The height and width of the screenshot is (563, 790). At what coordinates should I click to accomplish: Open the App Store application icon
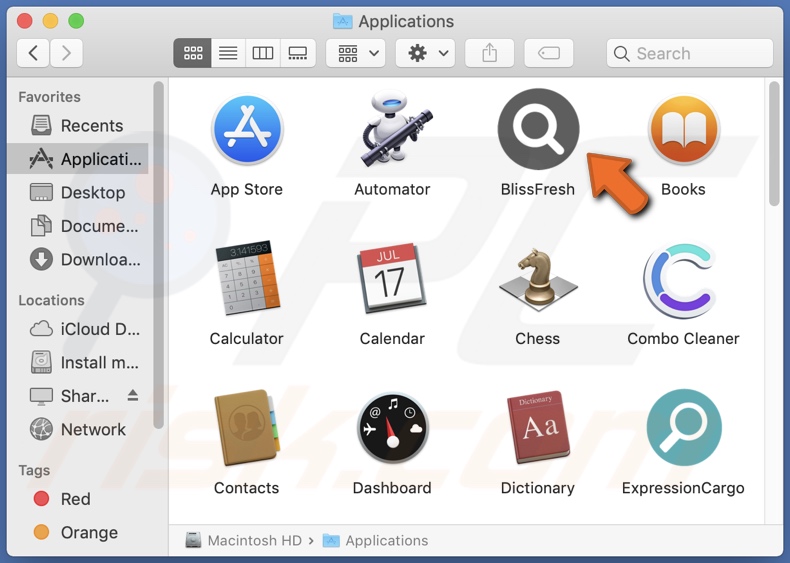tap(247, 130)
